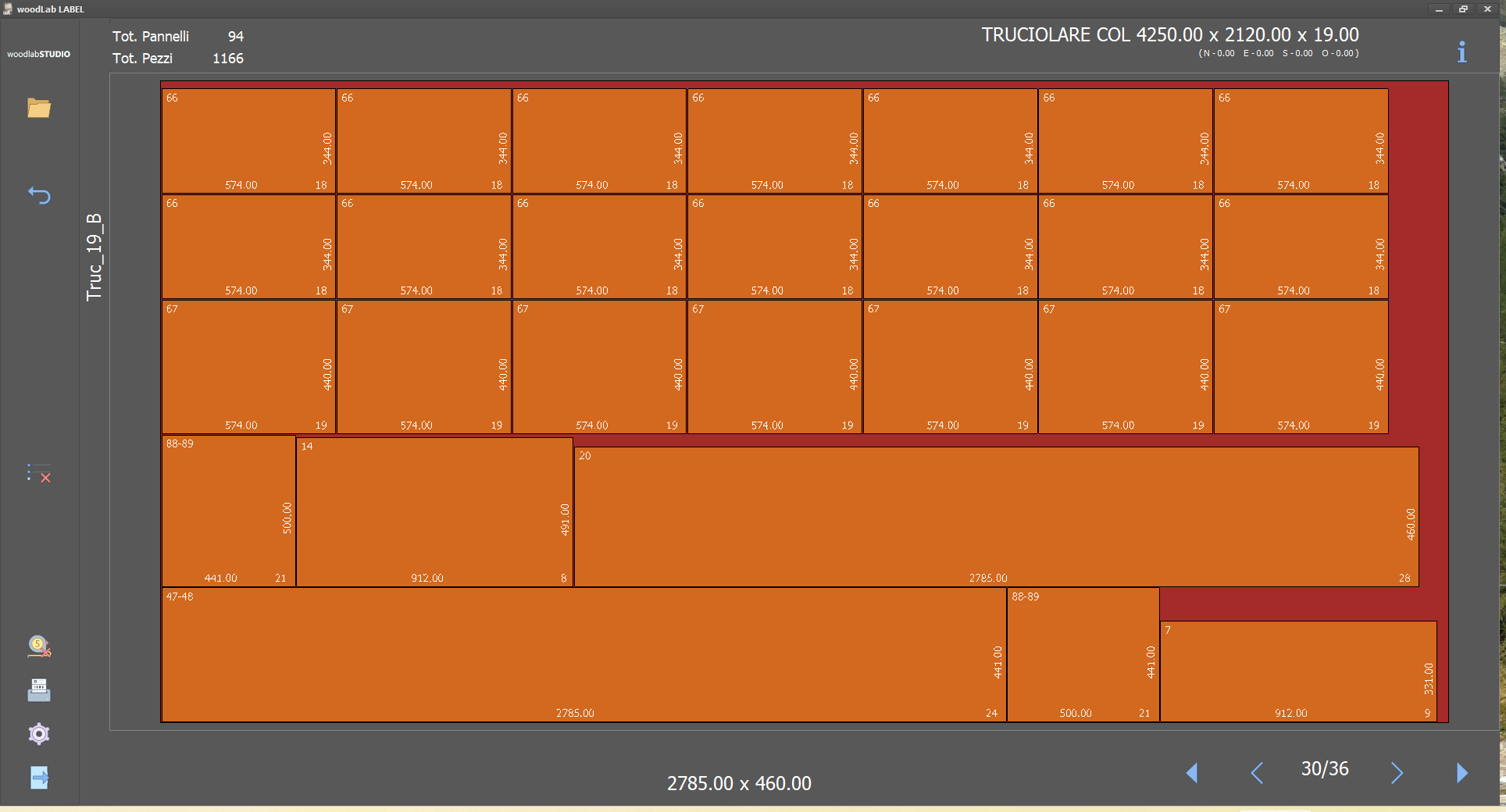Screen dimensions: 1506x812
Task: Click the list with red X icon
Action: click(39, 473)
